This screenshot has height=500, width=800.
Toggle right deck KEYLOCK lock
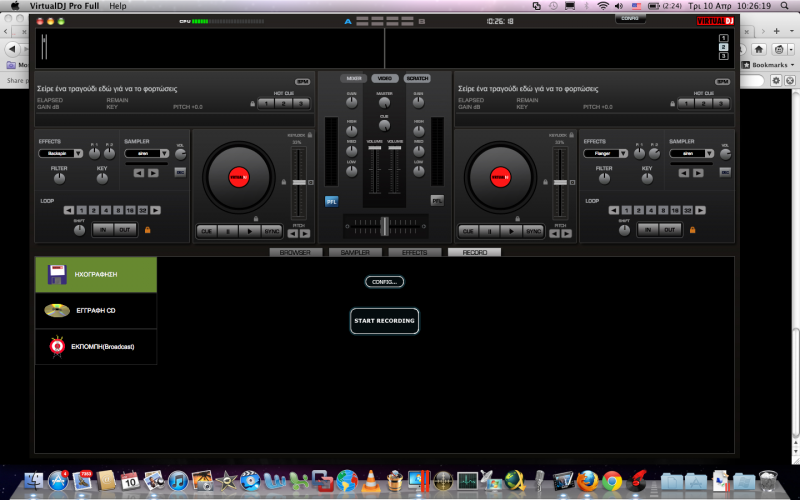pos(571,135)
